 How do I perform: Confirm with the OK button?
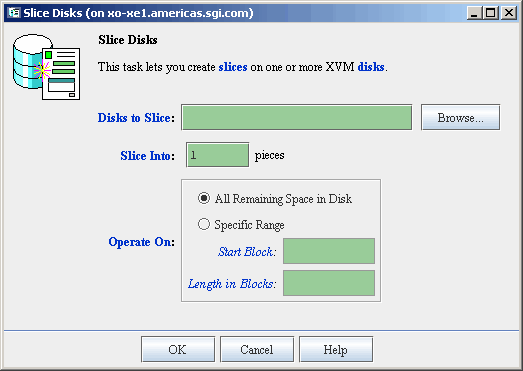click(178, 349)
